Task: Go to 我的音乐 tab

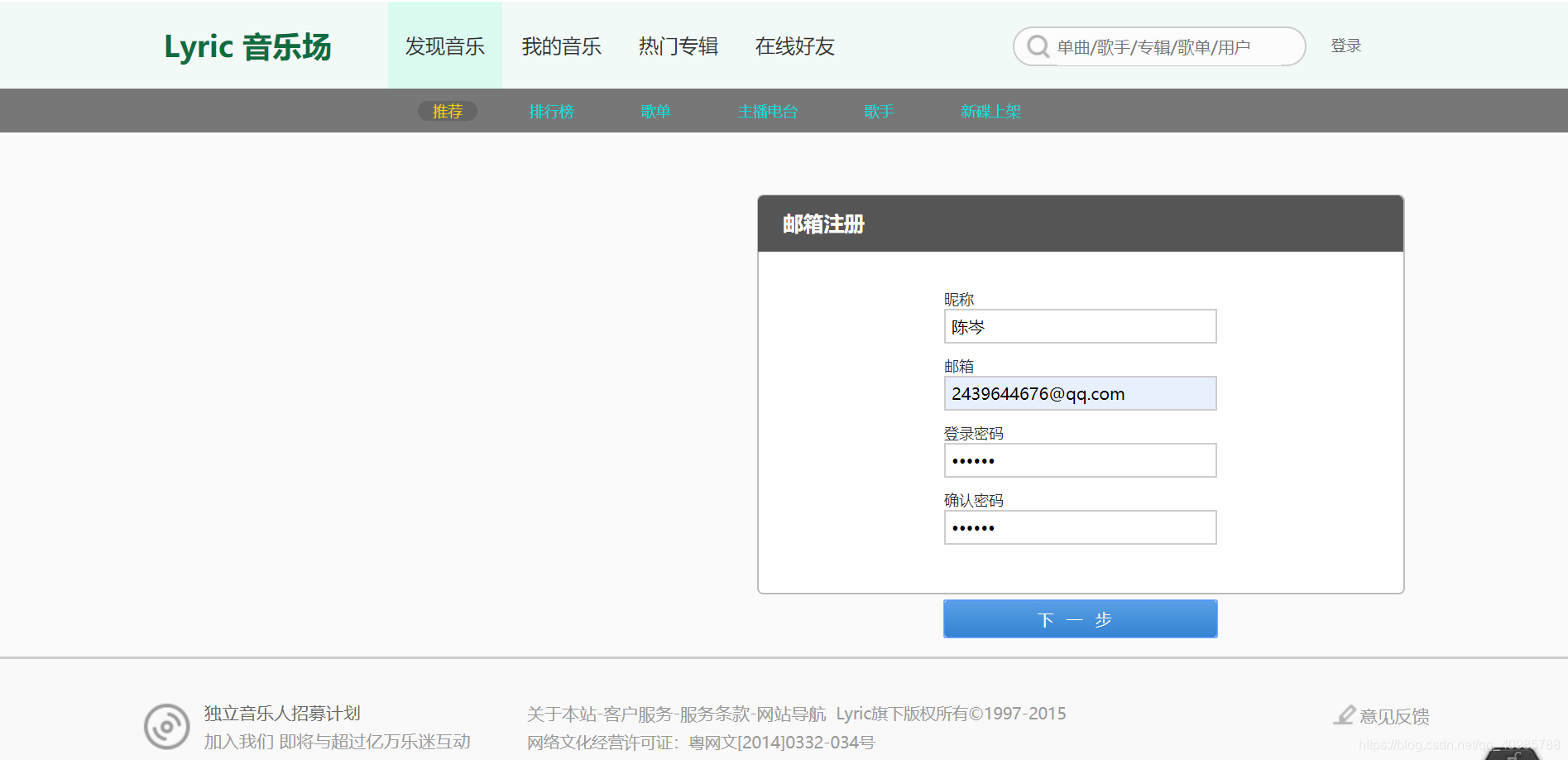Action: pyautogui.click(x=562, y=46)
